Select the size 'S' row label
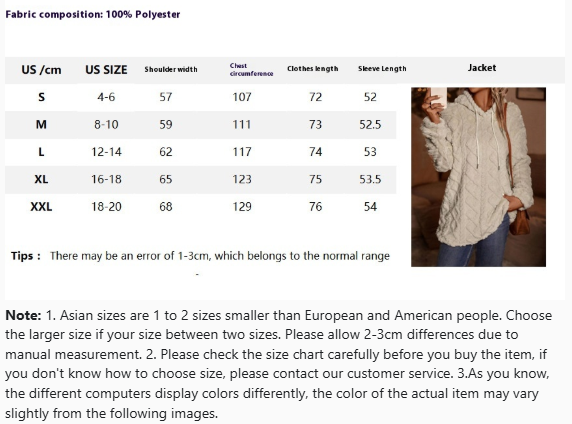Screen dimensions: 572x424 point(41,97)
